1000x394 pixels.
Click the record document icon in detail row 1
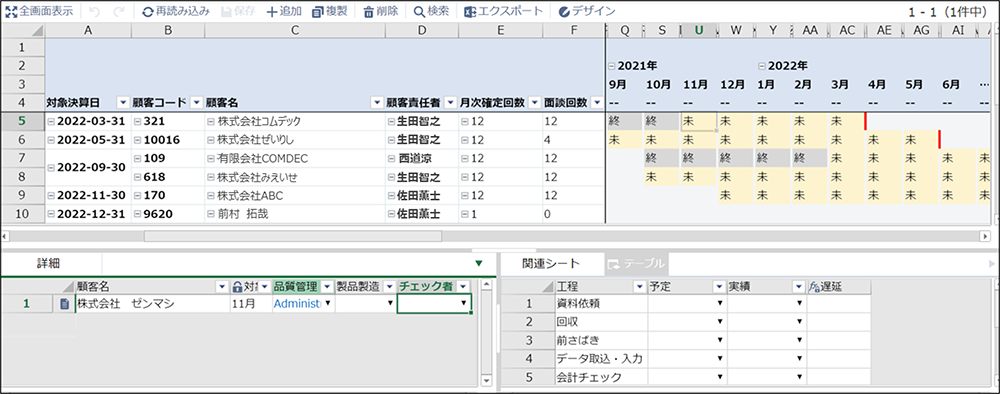click(64, 304)
